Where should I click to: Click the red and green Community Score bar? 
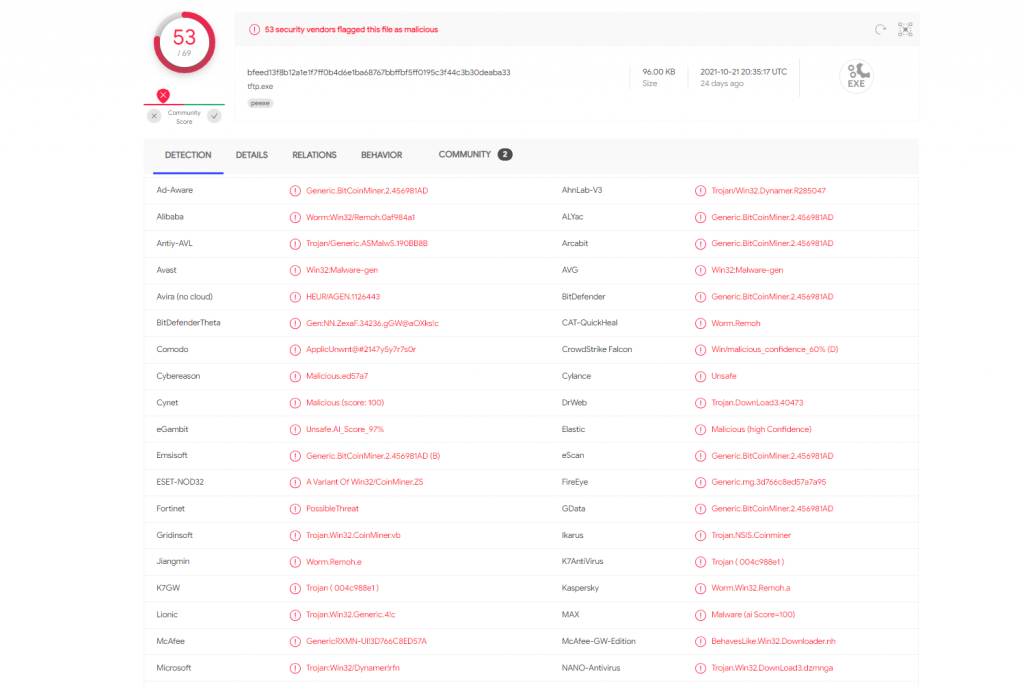(184, 104)
